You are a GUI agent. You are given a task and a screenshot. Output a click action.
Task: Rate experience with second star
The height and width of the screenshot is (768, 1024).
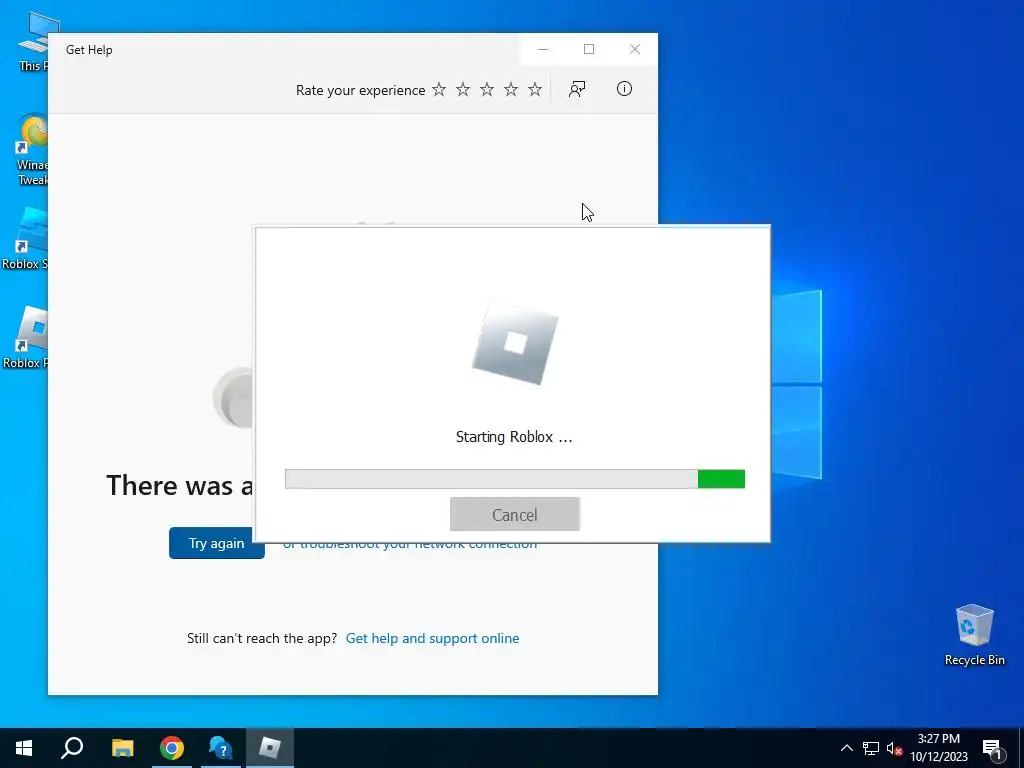coord(463,89)
